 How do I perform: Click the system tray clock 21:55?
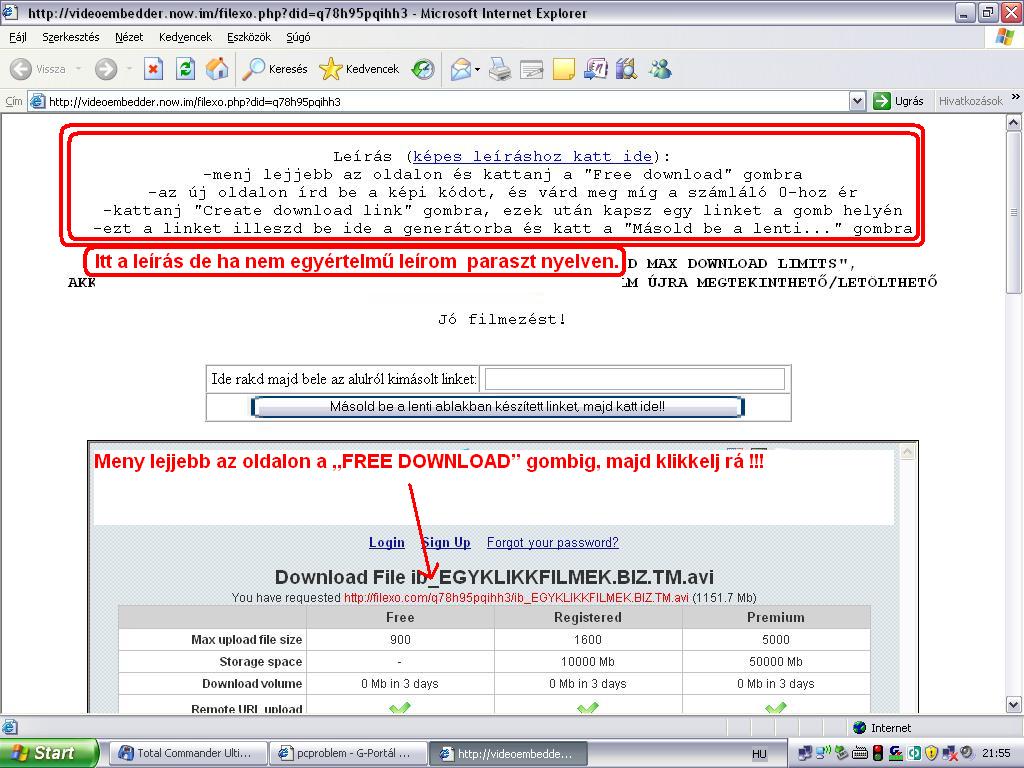996,753
